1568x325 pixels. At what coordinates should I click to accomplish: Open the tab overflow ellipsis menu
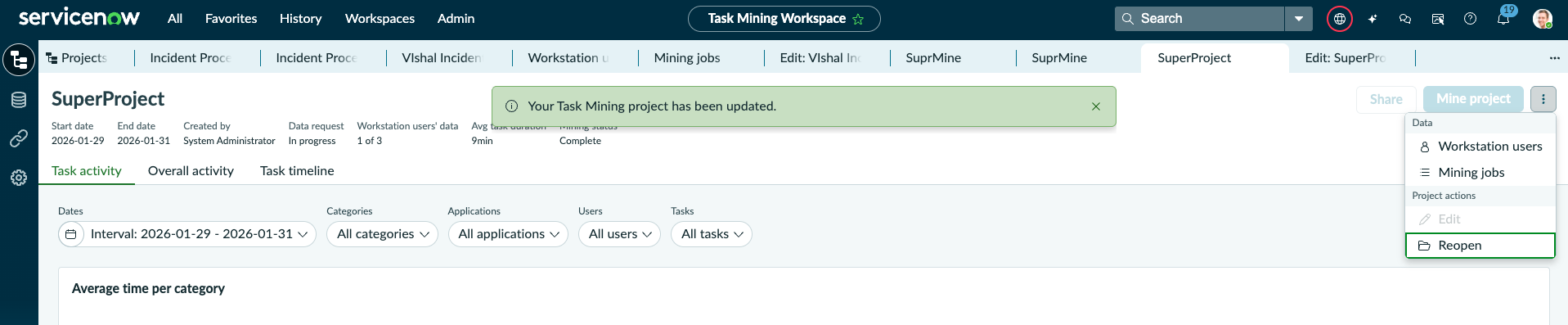tap(1554, 58)
